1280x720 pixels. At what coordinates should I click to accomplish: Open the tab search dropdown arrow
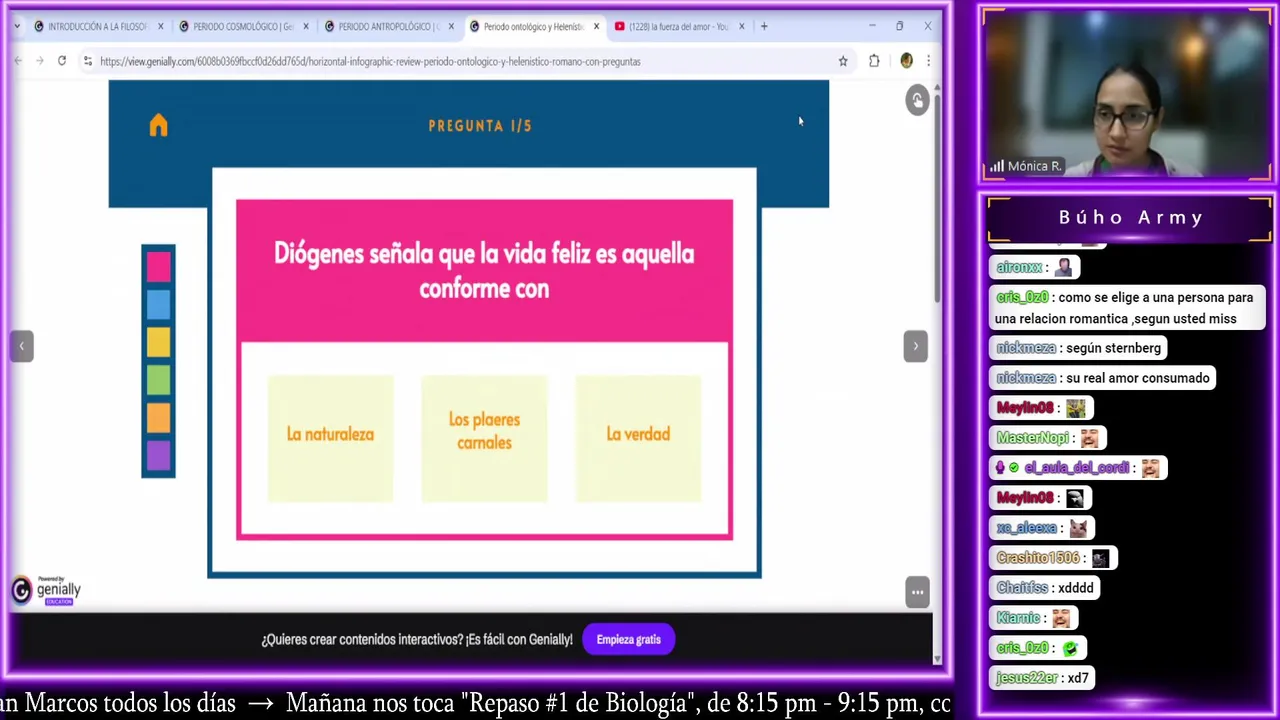click(x=17, y=26)
